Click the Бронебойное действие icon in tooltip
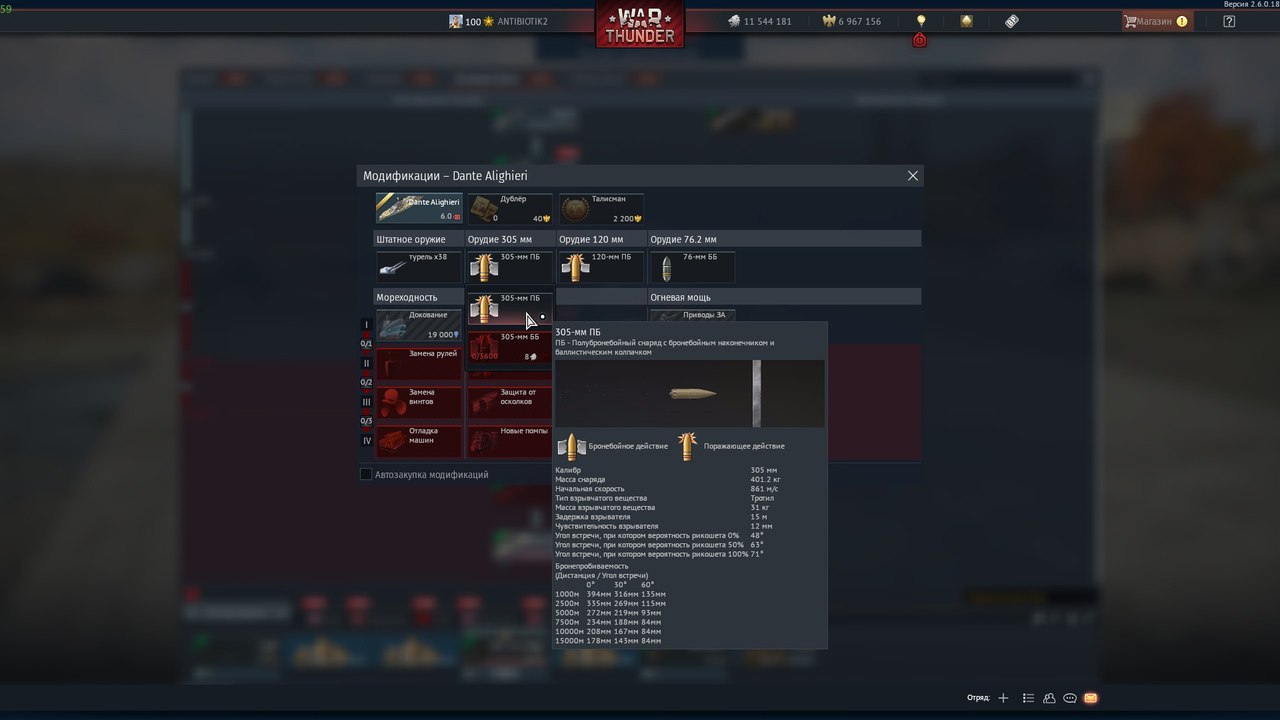The height and width of the screenshot is (720, 1280). [x=570, y=446]
